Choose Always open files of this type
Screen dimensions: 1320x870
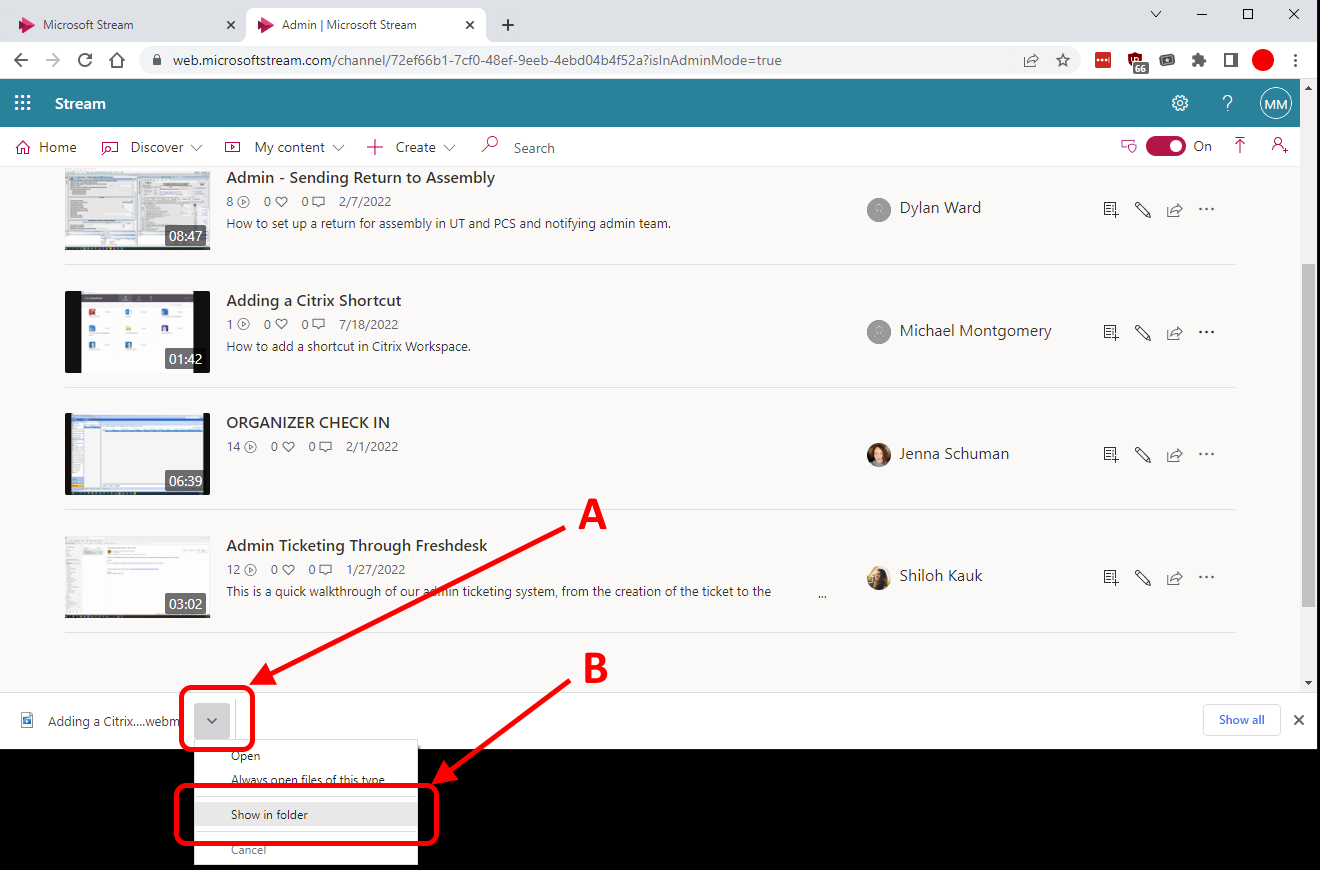[305, 779]
